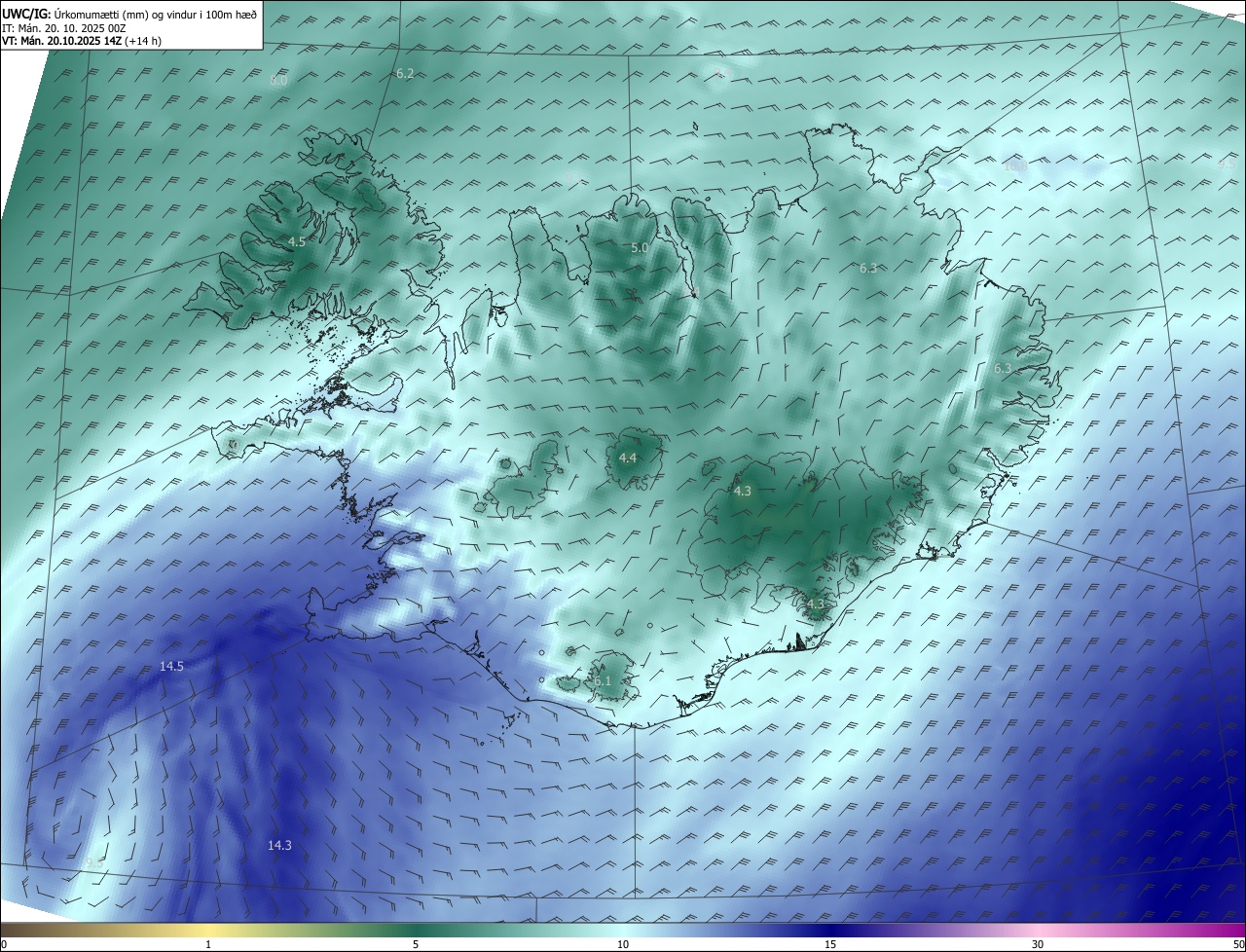The width and height of the screenshot is (1246, 952).
Task: Click the 4.5 value over Westfjords
Action: click(297, 241)
